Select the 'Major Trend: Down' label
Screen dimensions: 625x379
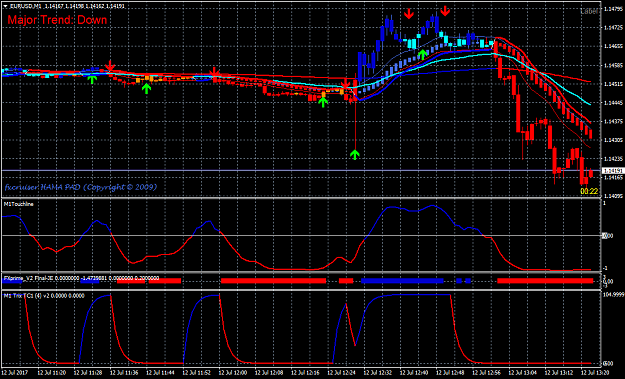[x=57, y=20]
